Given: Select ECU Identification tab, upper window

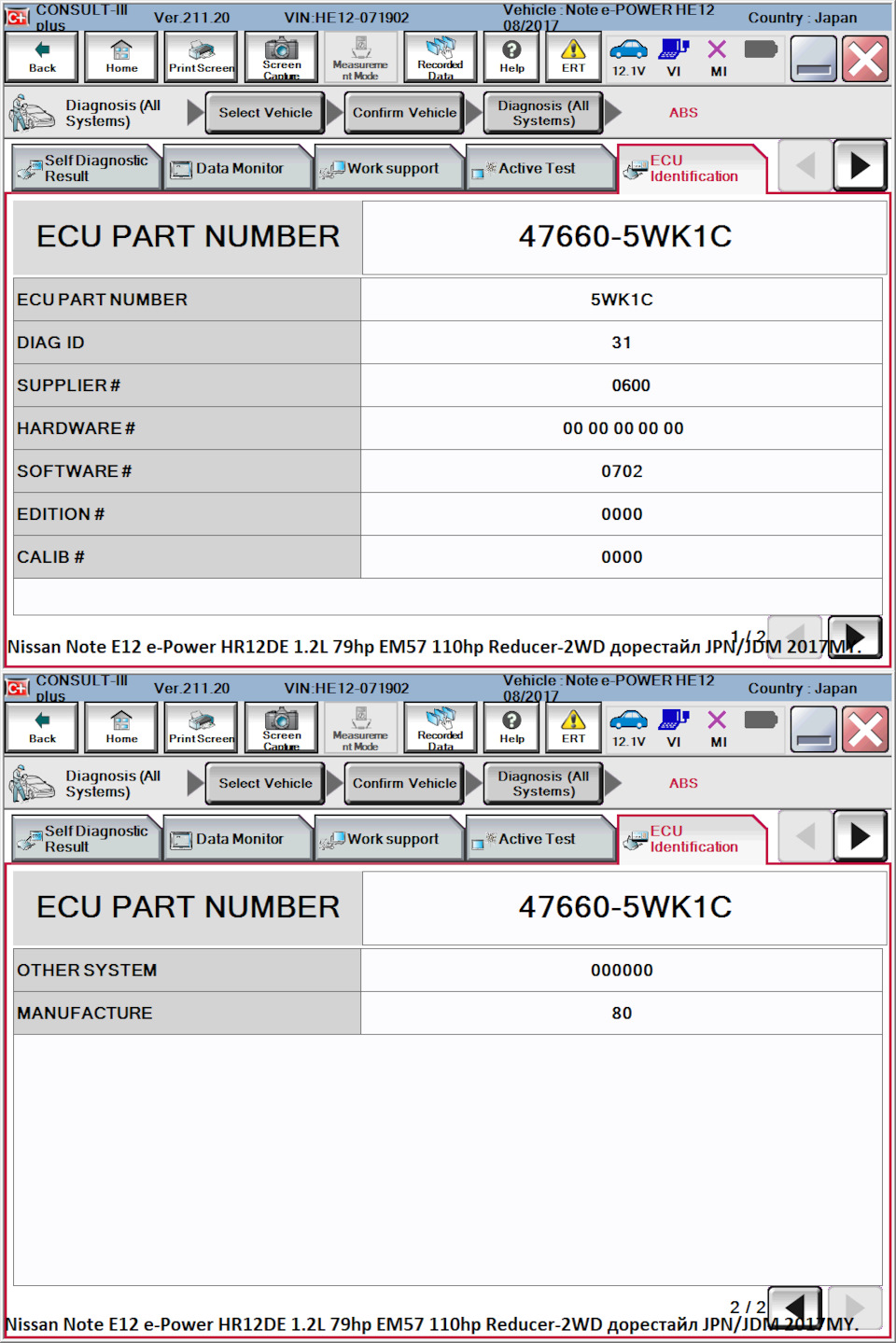Looking at the screenshot, I should pos(692,169).
